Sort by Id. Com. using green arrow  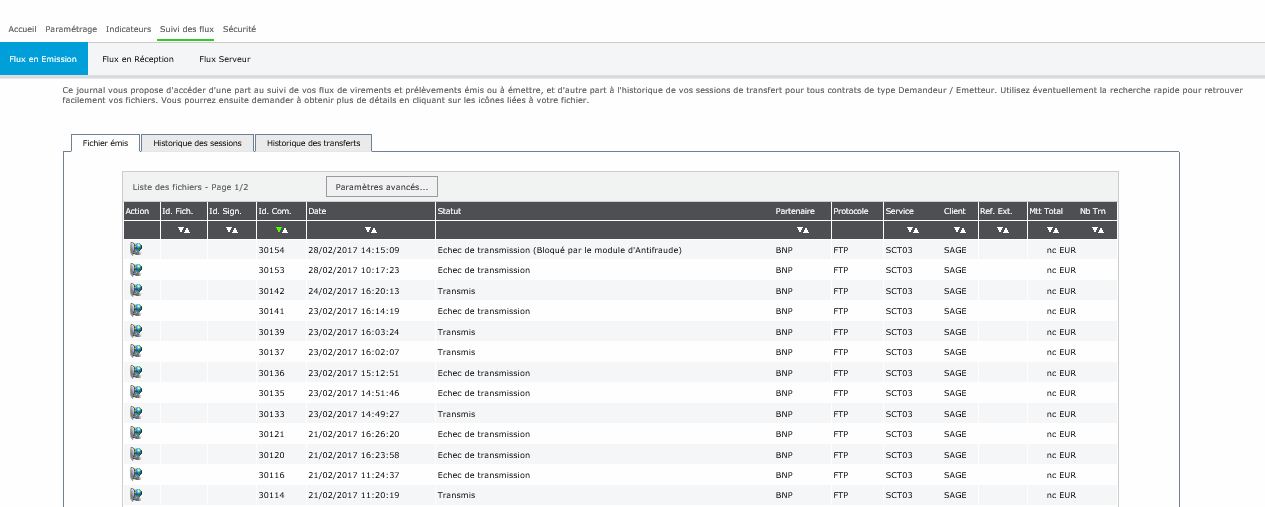pyautogui.click(x=279, y=230)
